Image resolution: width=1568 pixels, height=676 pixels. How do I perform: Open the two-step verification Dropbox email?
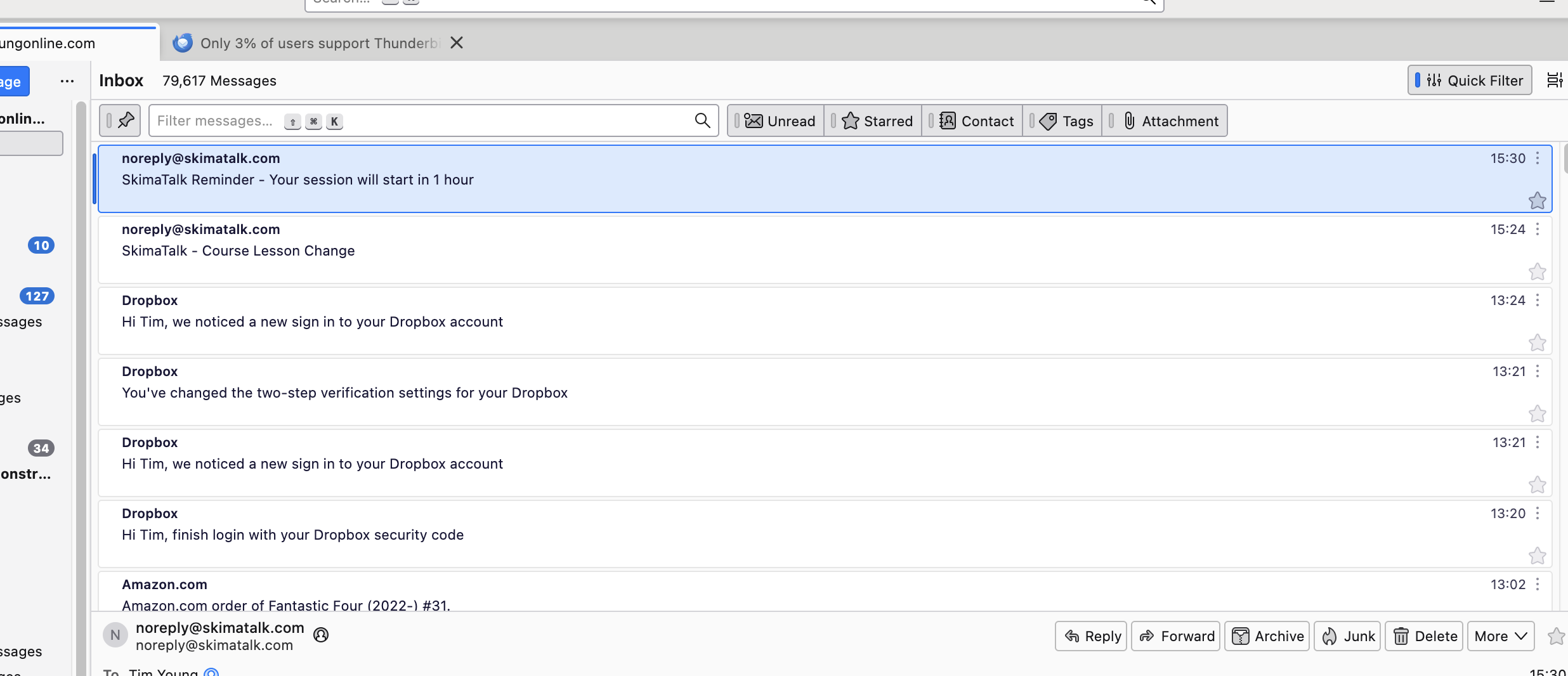coord(825,392)
